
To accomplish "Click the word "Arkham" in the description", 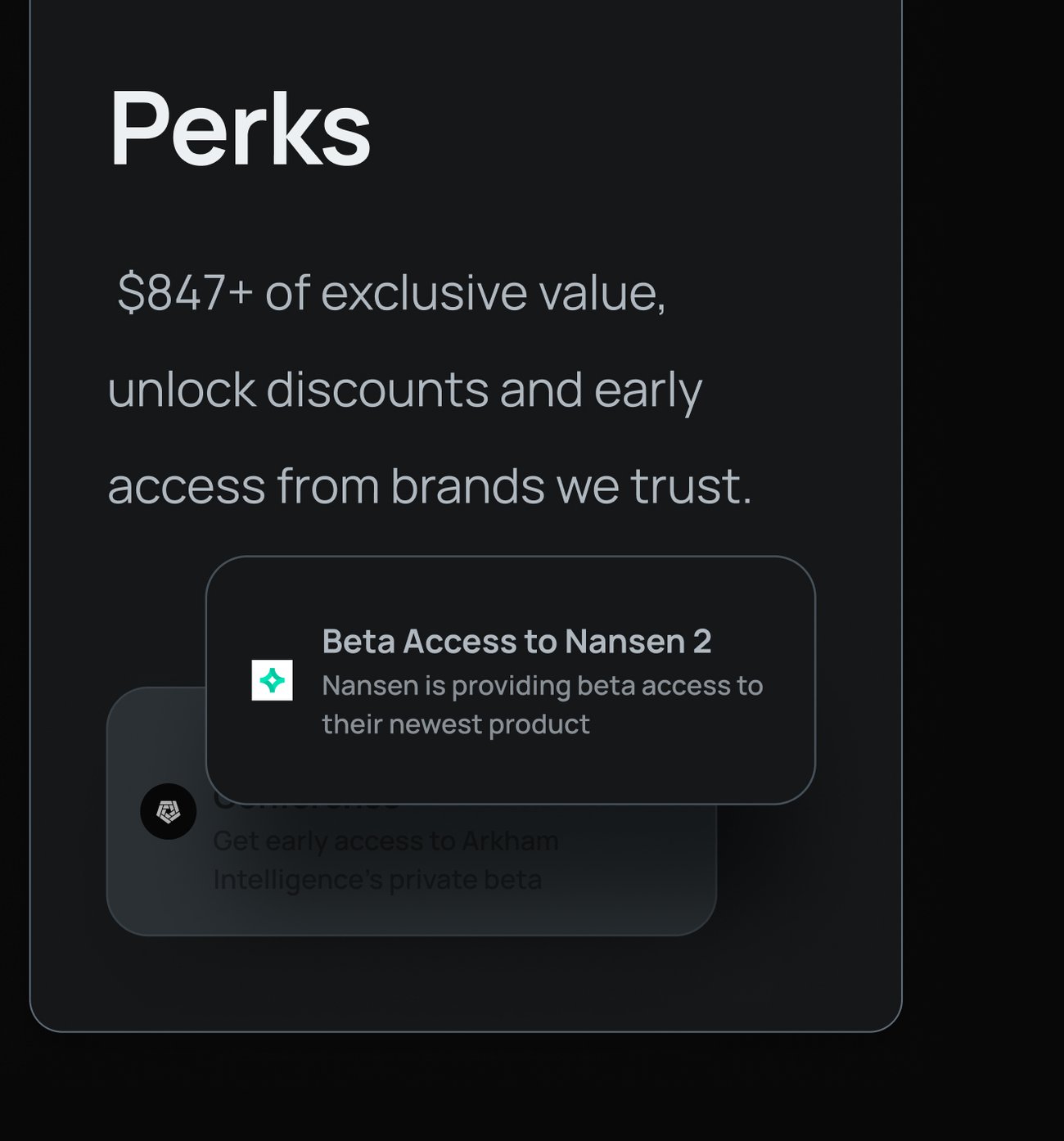I will [x=510, y=841].
